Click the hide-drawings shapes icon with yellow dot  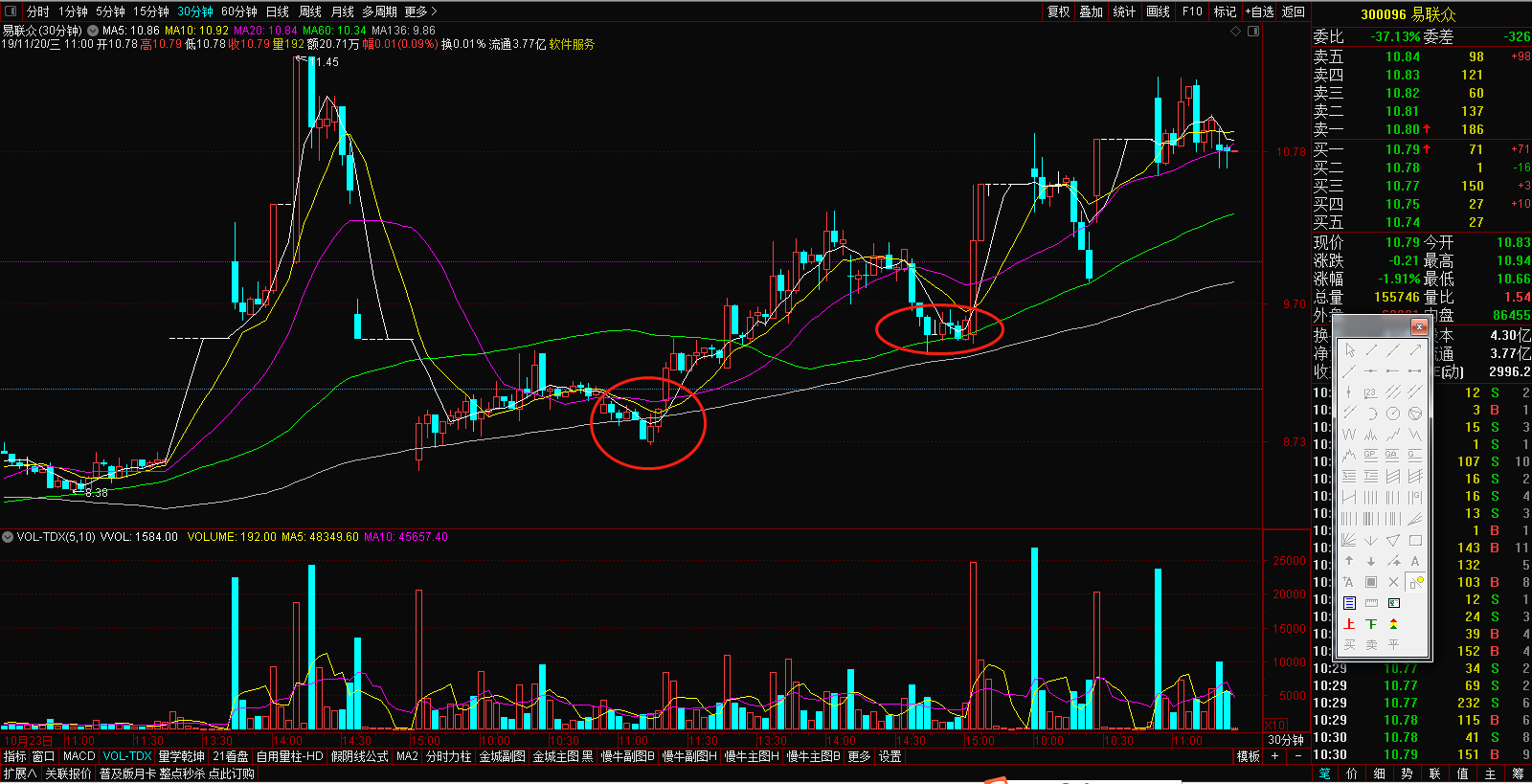click(x=1415, y=582)
